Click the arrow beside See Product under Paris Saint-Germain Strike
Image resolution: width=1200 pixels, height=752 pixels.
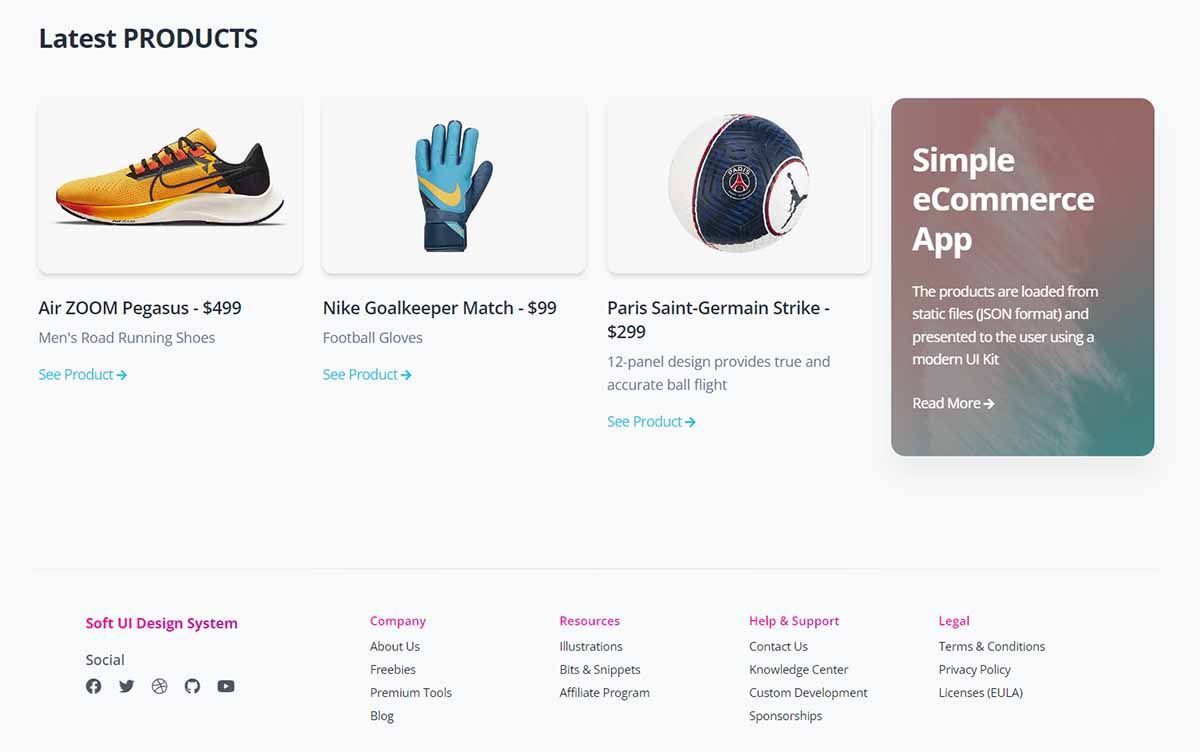(x=689, y=421)
